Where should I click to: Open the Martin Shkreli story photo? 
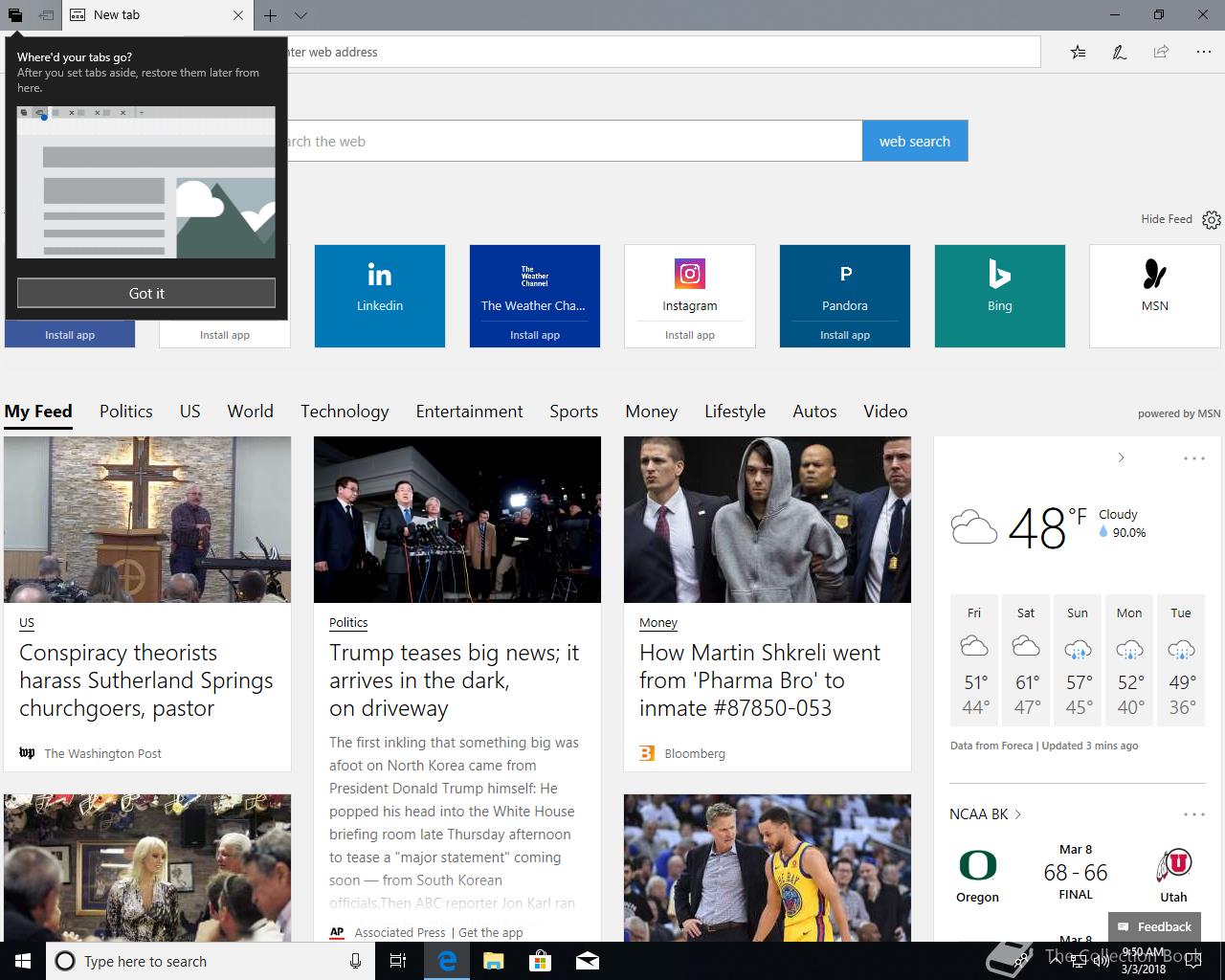pyautogui.click(x=768, y=520)
